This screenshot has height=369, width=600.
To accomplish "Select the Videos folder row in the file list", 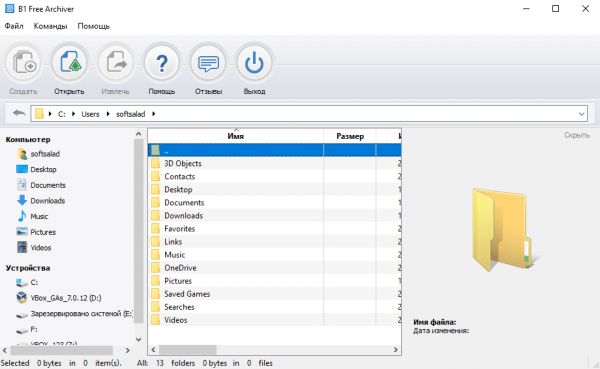I will (x=274, y=320).
